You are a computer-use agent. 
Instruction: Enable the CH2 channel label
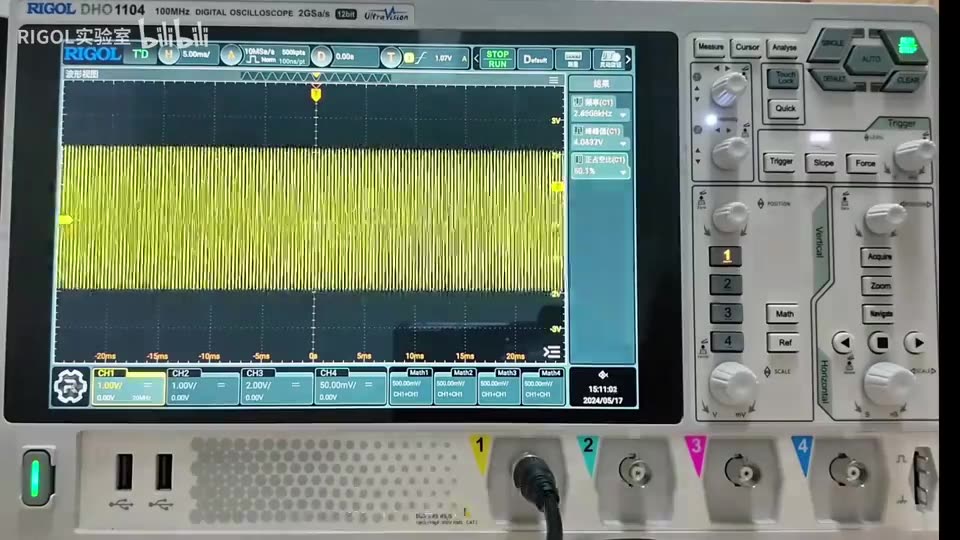point(181,373)
